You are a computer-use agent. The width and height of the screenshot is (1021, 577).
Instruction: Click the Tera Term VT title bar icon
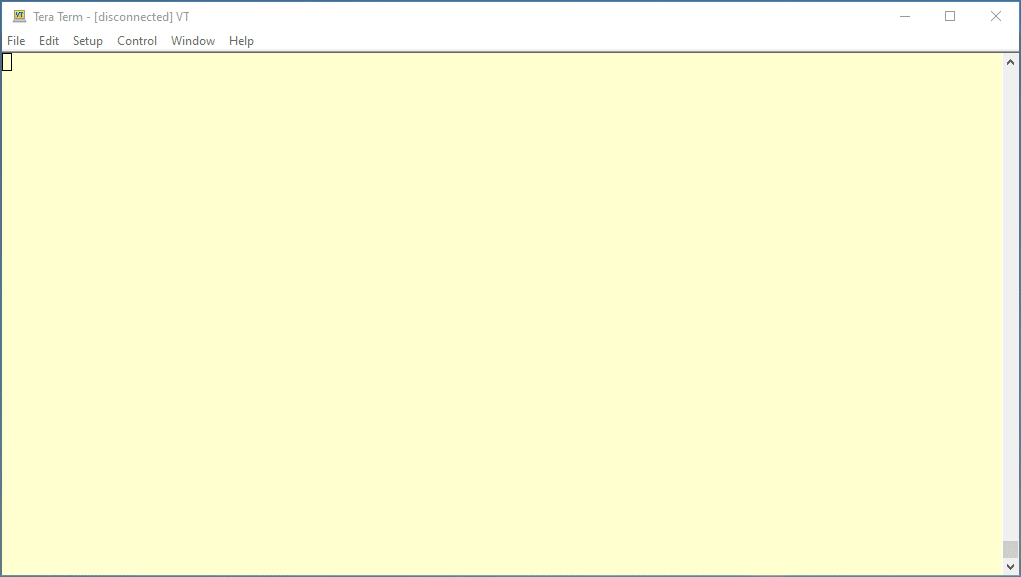20,16
